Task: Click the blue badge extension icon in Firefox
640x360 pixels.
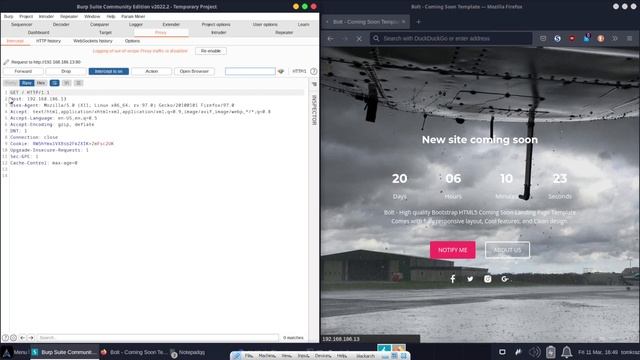Action: [587, 38]
